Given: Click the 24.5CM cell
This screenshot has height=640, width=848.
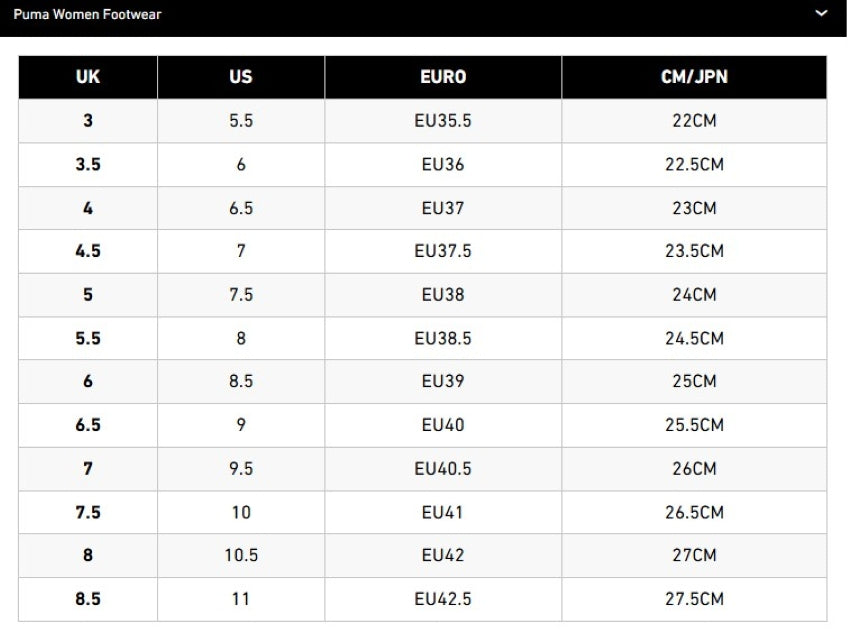Looking at the screenshot, I should pos(694,339).
